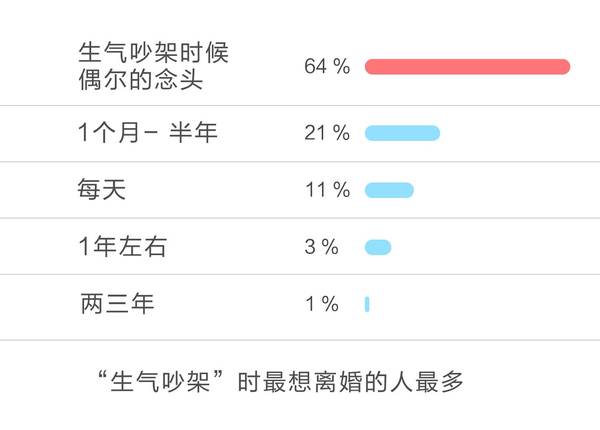Select the 每天 option label
Viewport: 600px width, 430px height.
tap(101, 189)
